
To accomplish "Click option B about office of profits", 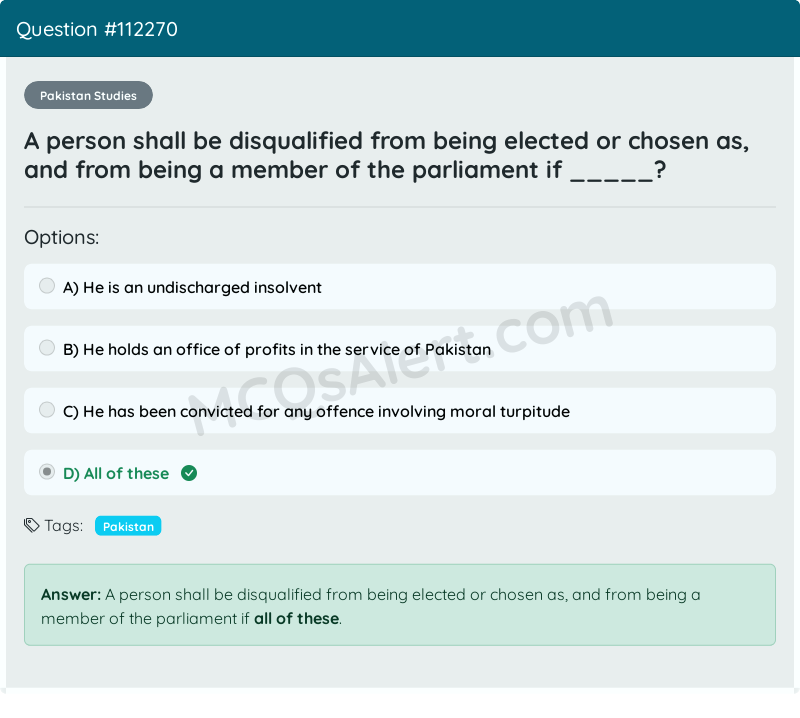I will pos(277,349).
